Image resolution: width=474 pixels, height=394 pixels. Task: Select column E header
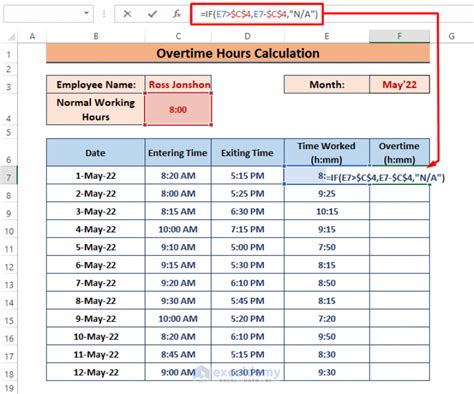click(327, 36)
